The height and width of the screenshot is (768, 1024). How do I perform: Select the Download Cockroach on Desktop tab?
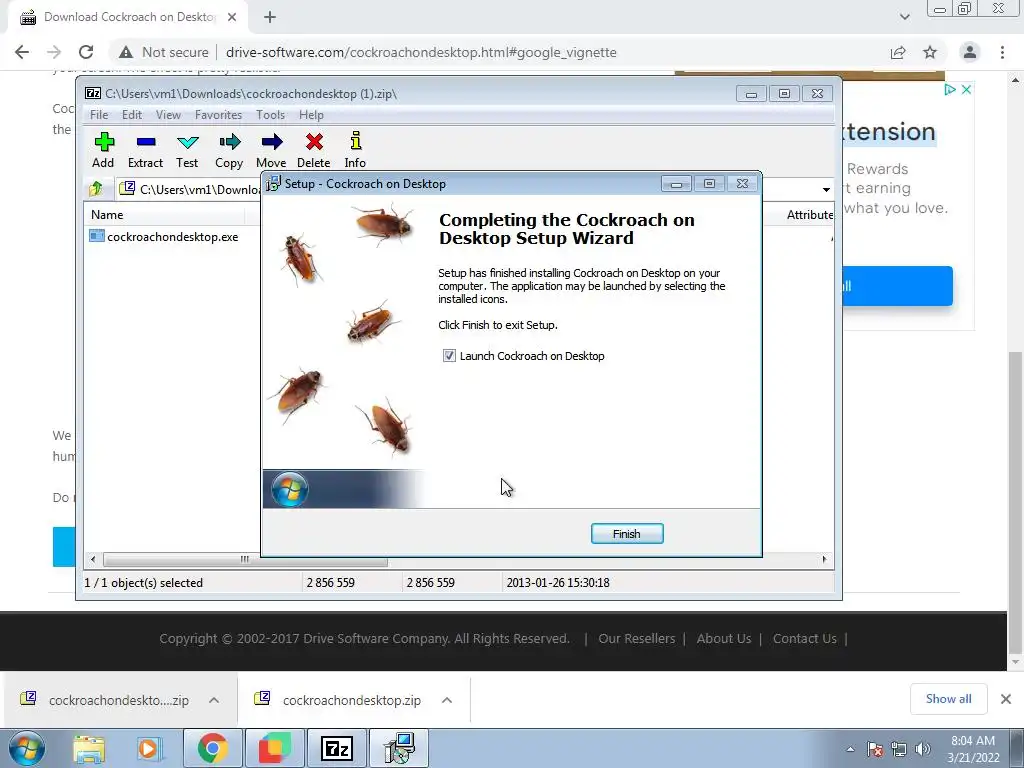click(127, 17)
